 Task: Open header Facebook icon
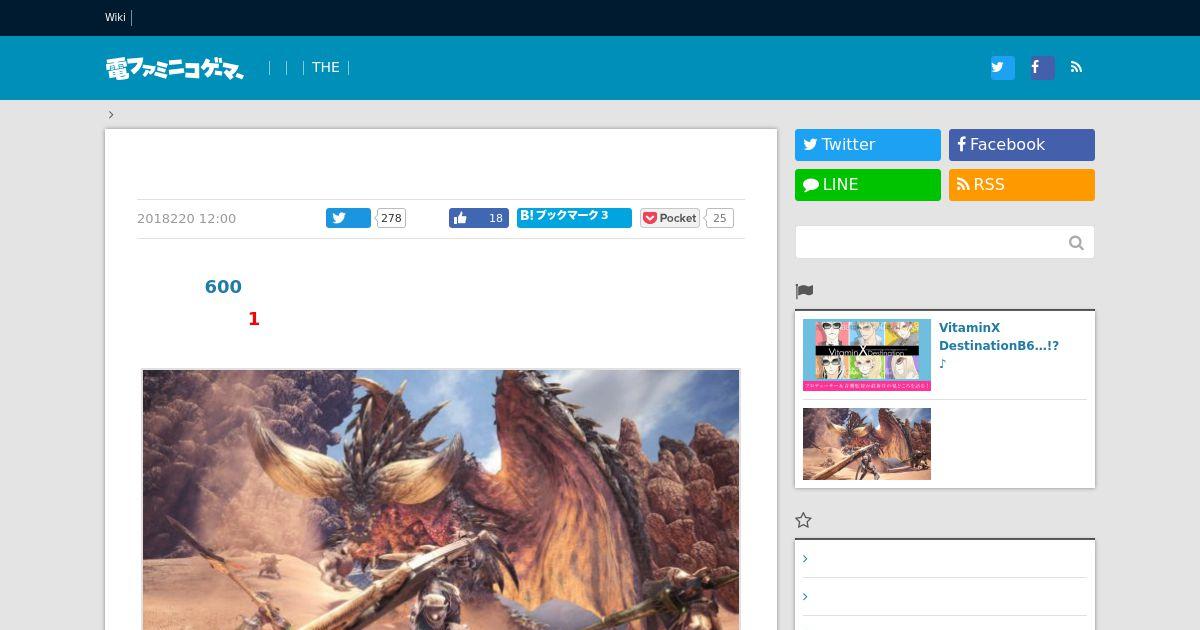coord(1042,68)
